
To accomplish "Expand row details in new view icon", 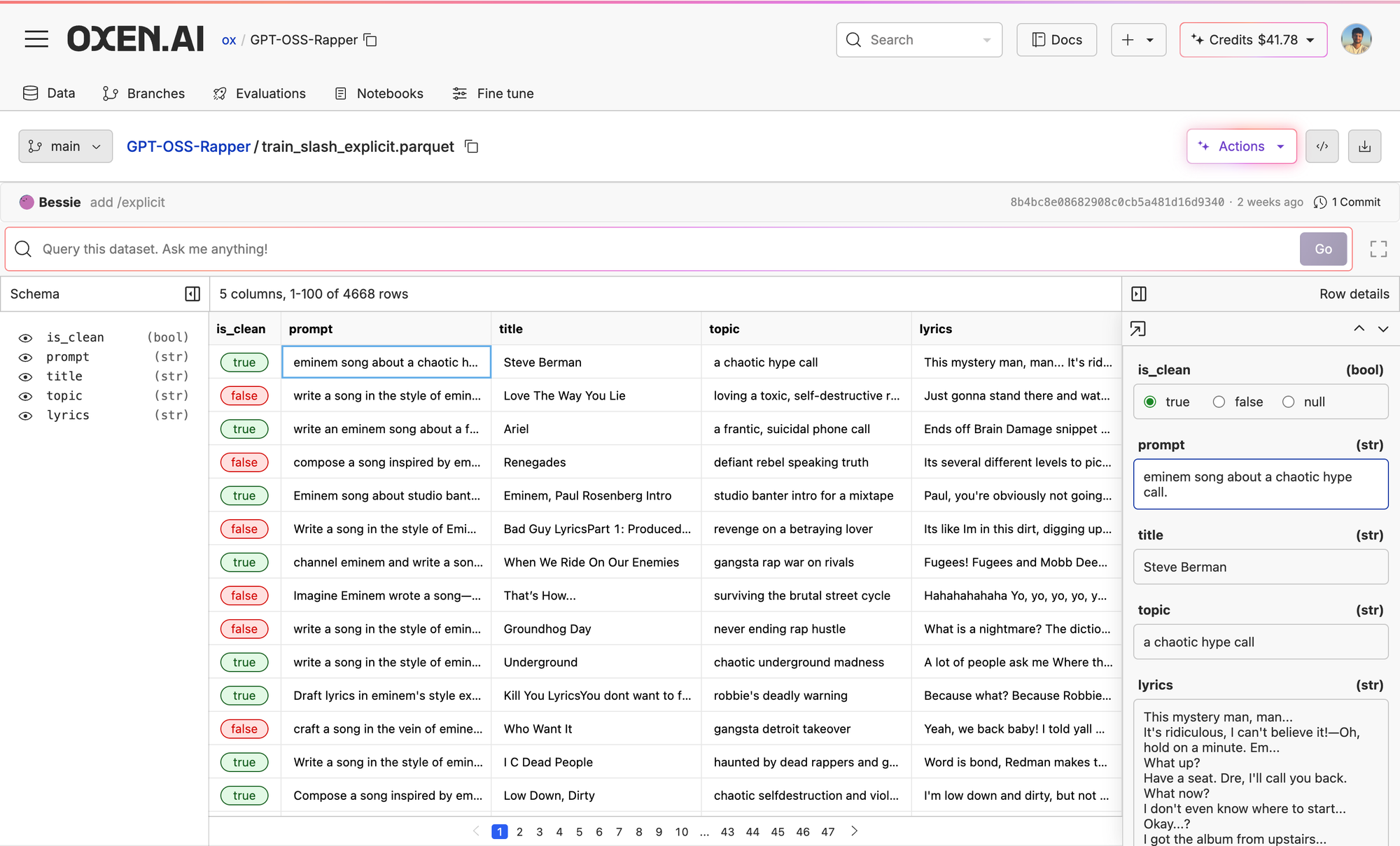I will (x=1138, y=329).
